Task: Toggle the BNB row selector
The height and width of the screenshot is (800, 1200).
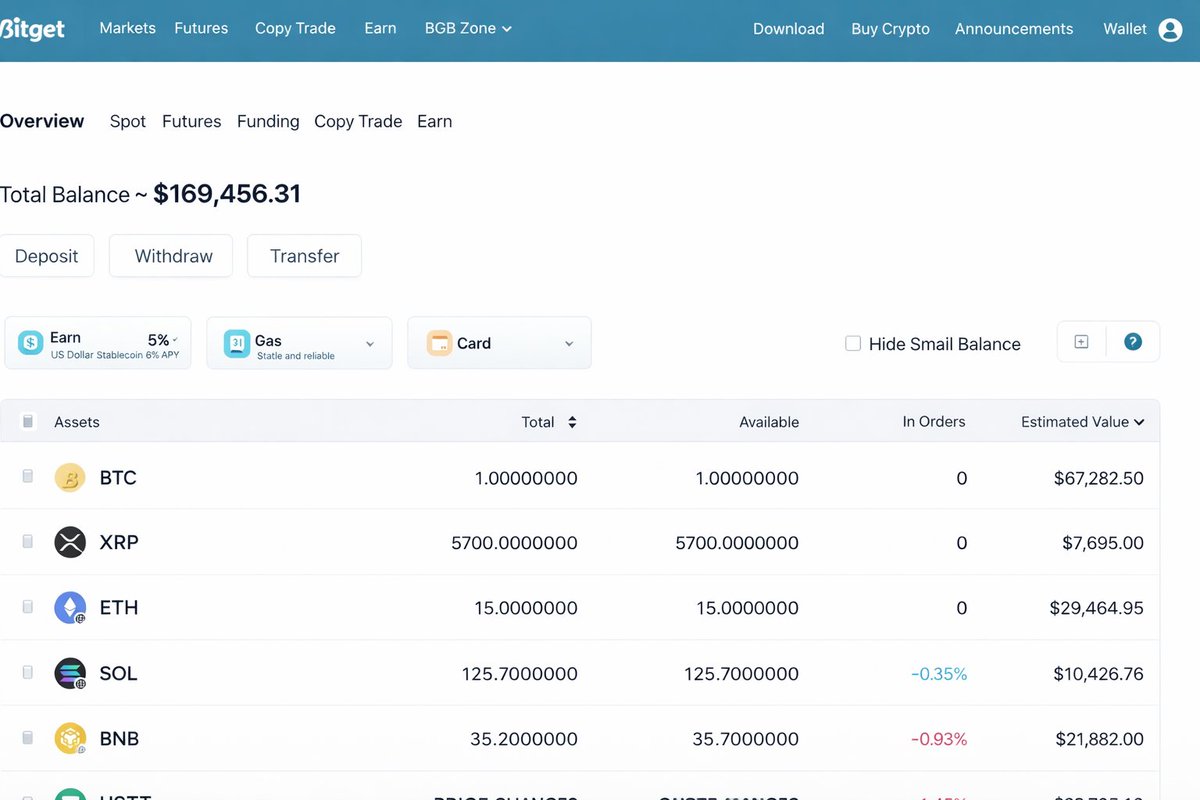Action: click(28, 738)
